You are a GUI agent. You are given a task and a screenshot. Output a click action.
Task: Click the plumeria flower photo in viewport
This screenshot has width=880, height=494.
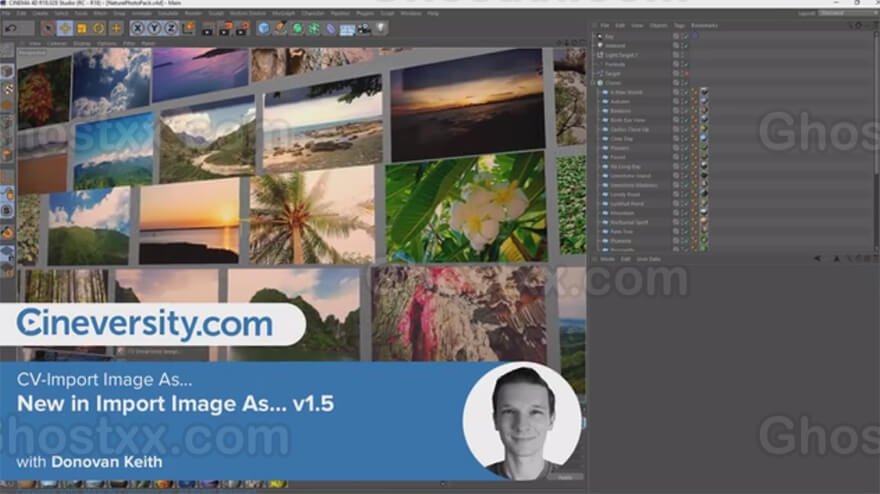click(x=467, y=207)
